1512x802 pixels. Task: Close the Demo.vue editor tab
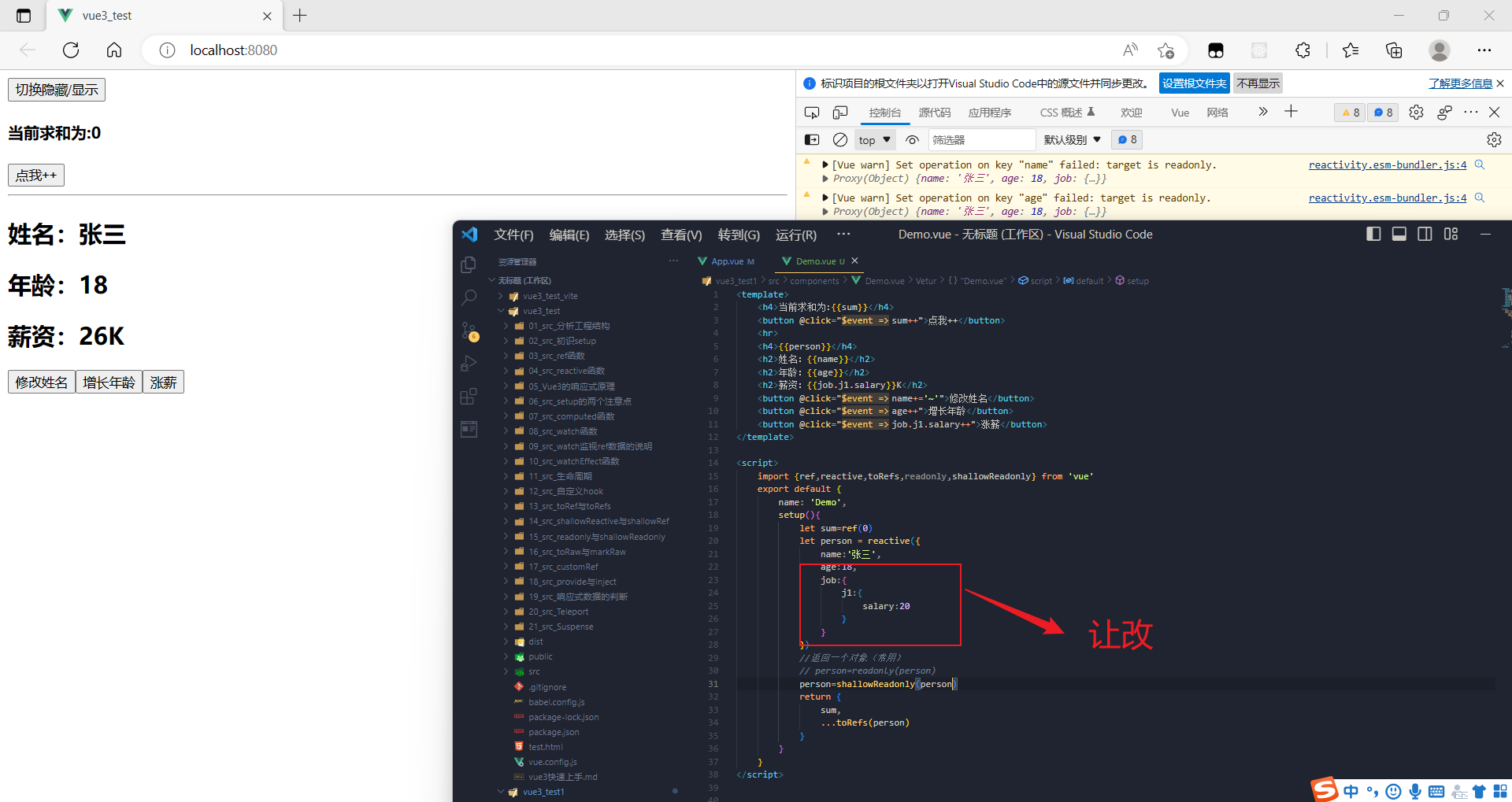855,261
